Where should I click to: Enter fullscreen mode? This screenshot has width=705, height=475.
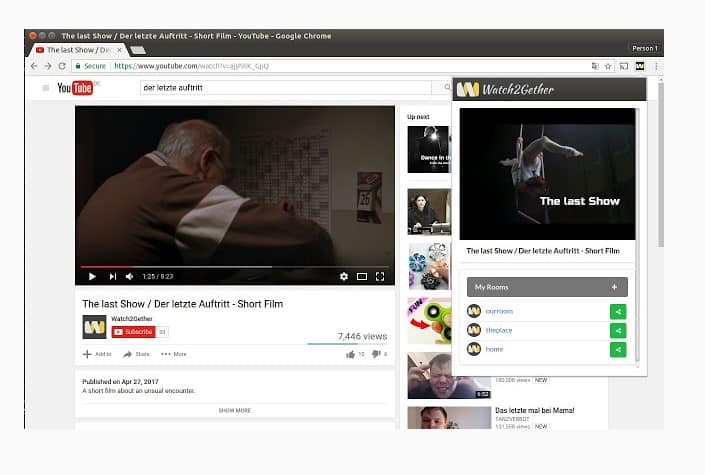point(380,276)
